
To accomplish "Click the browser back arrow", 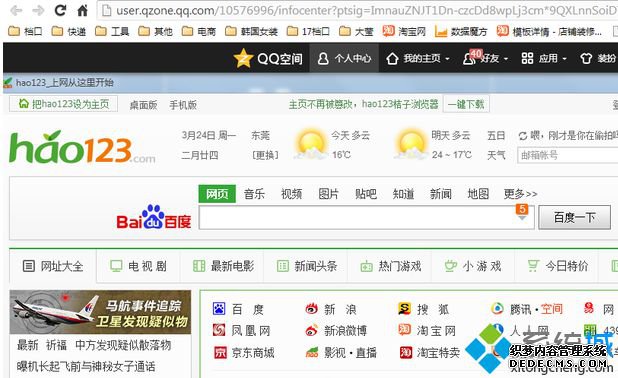I will pyautogui.click(x=16, y=11).
